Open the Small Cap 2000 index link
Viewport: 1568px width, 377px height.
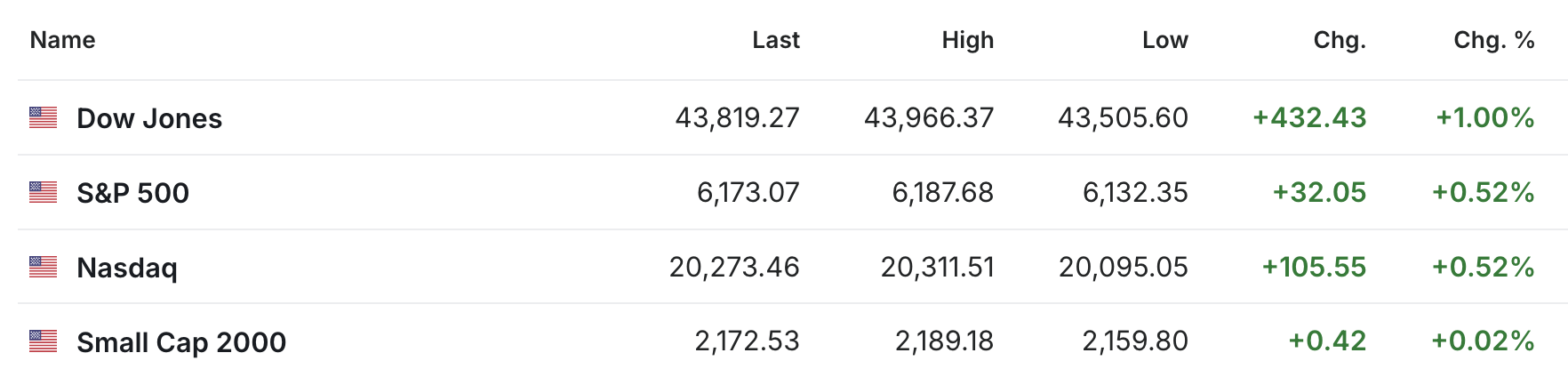pos(181,342)
